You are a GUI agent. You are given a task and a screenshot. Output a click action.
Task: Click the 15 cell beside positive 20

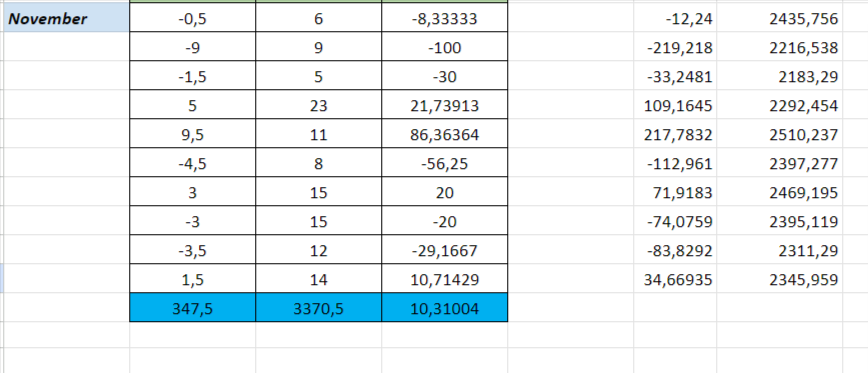[318, 192]
